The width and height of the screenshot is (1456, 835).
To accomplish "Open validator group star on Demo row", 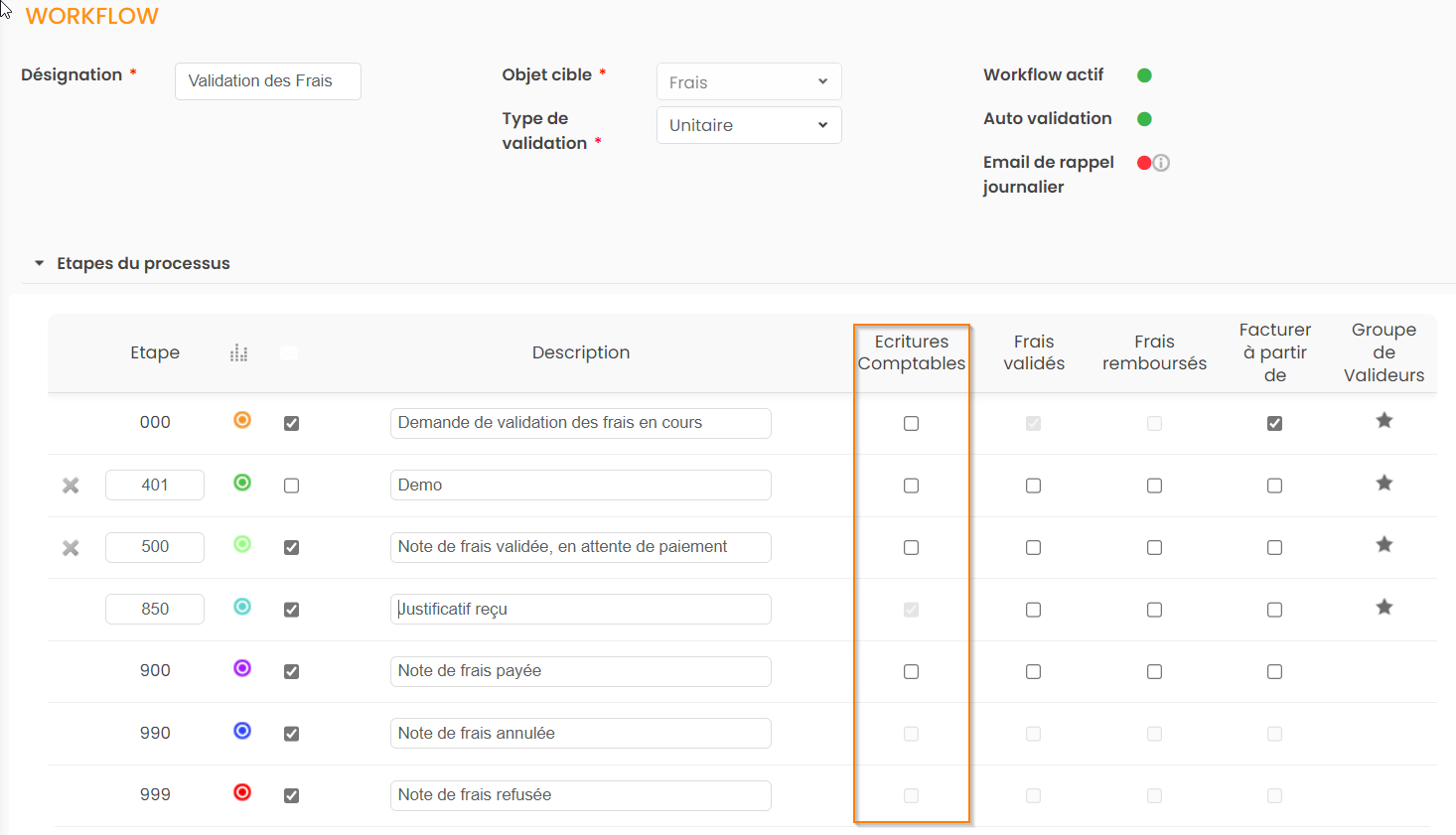I will [x=1383, y=484].
